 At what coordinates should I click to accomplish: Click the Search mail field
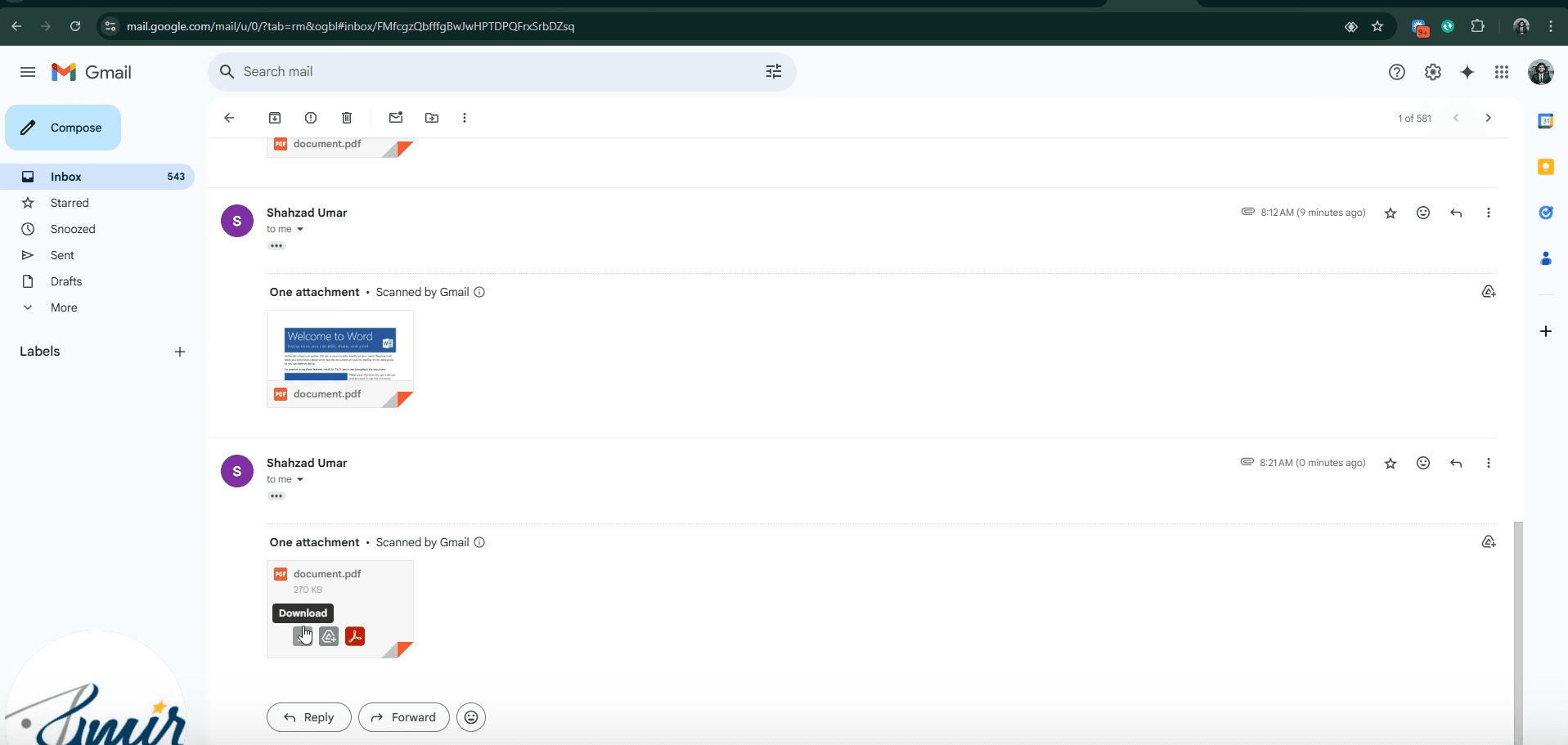click(501, 72)
